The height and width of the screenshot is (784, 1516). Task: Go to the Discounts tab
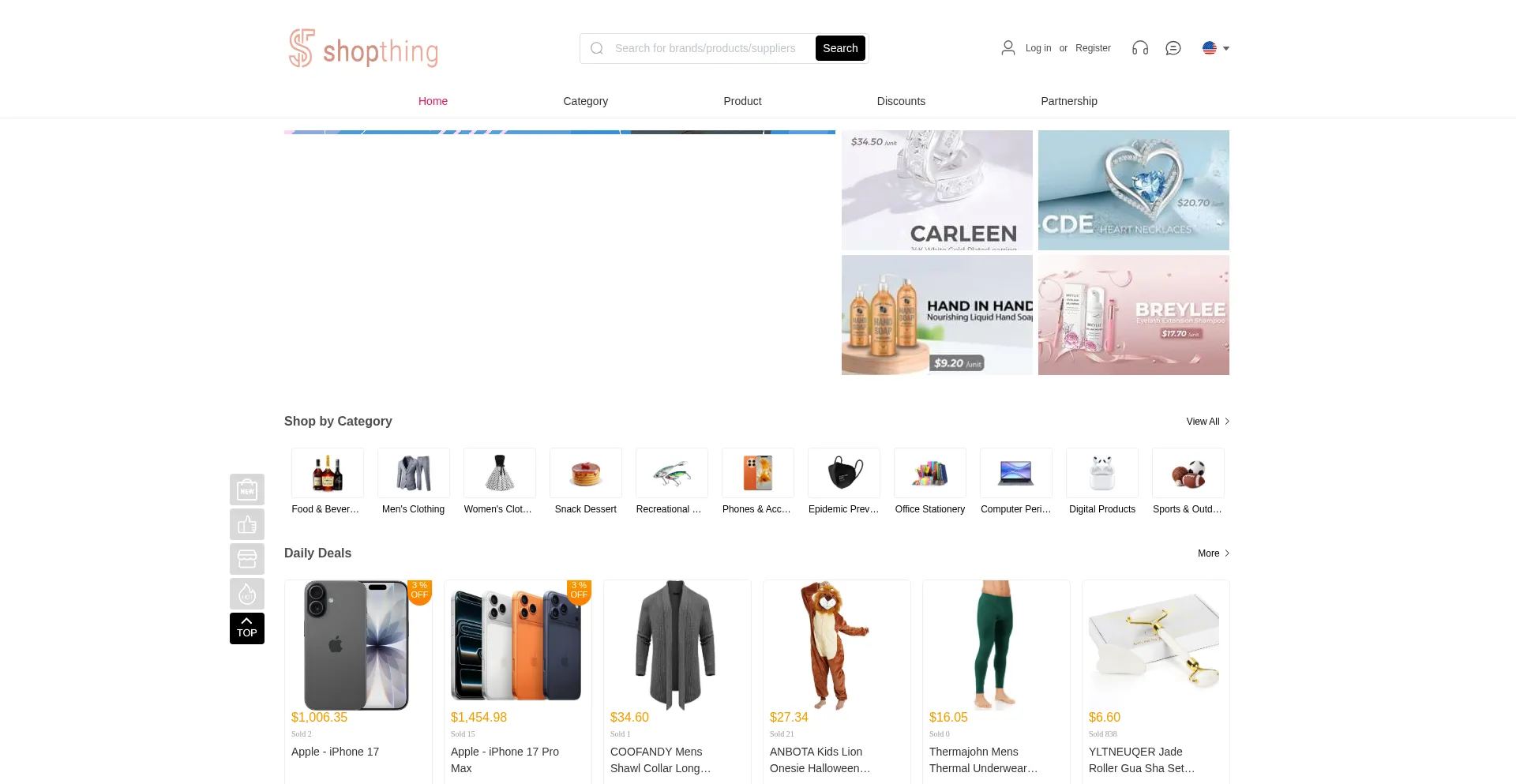tap(901, 101)
